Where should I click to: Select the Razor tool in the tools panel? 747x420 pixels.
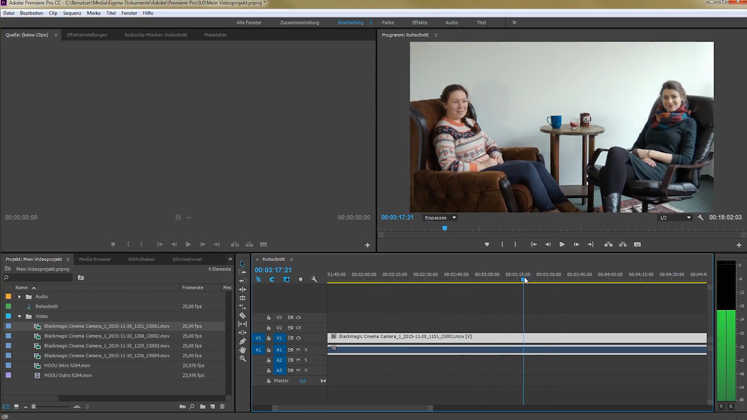pos(242,316)
